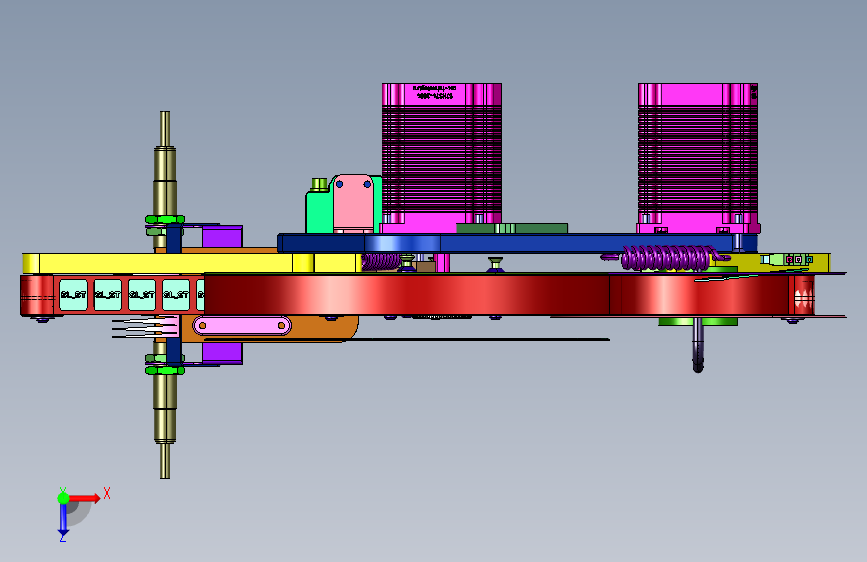
Task: Select the right magenta stepper motor
Action: [x=698, y=157]
